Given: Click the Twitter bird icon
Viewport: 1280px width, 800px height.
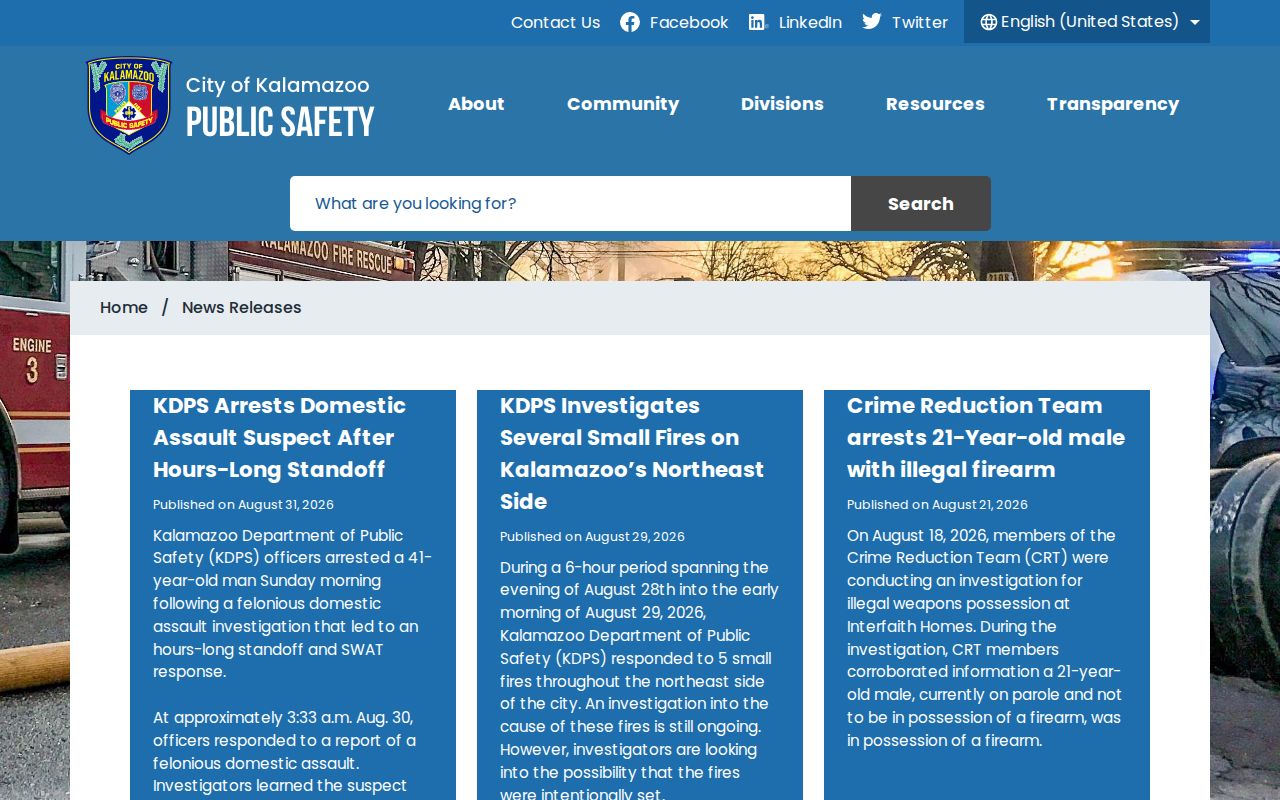Looking at the screenshot, I should tap(872, 22).
